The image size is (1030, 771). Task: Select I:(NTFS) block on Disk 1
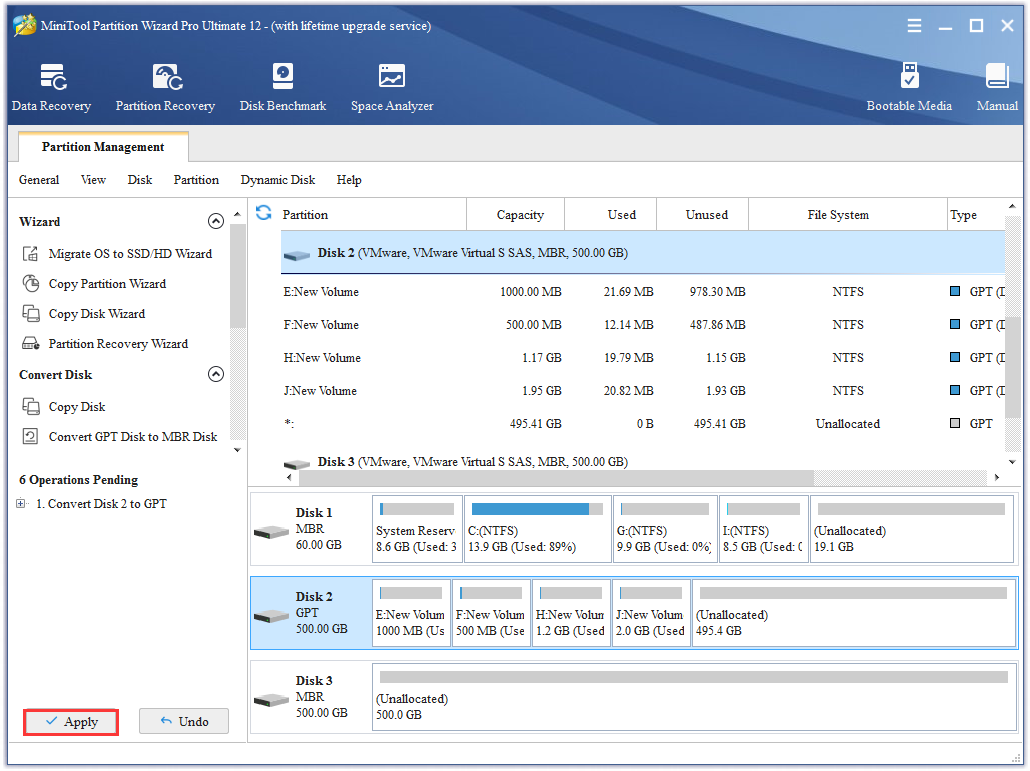pos(764,529)
